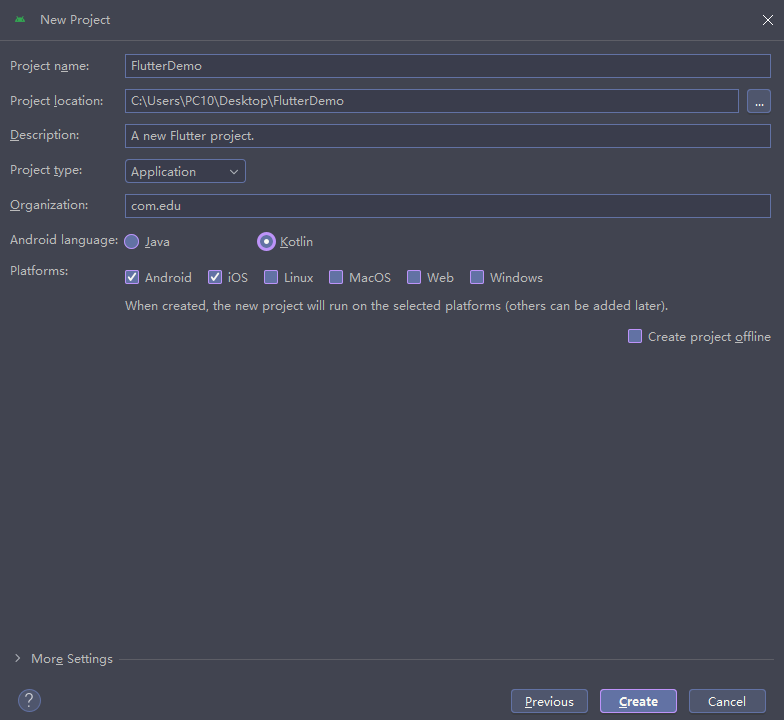Click the help question mark icon
Image resolution: width=784 pixels, height=720 pixels.
[29, 700]
